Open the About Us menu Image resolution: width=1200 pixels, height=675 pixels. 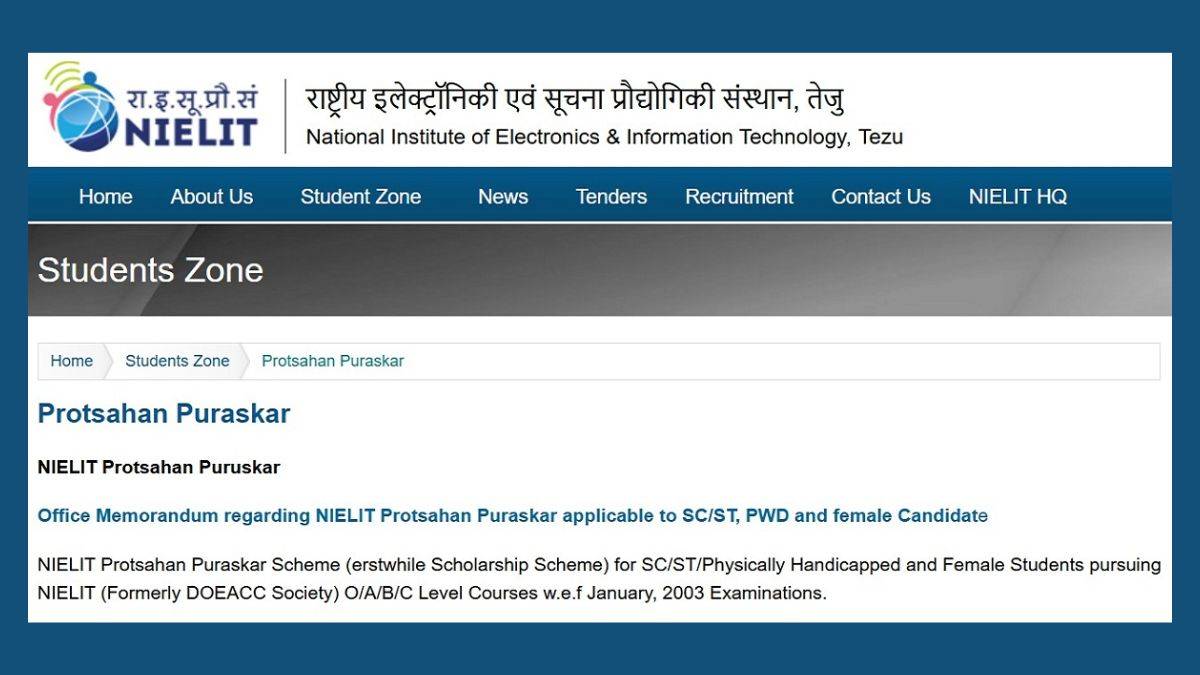click(x=211, y=197)
